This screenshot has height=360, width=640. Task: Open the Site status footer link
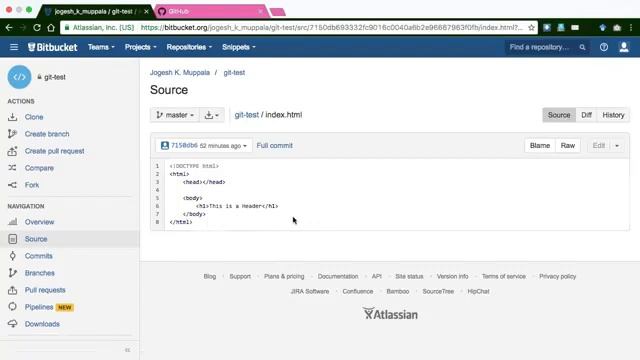(x=409, y=276)
